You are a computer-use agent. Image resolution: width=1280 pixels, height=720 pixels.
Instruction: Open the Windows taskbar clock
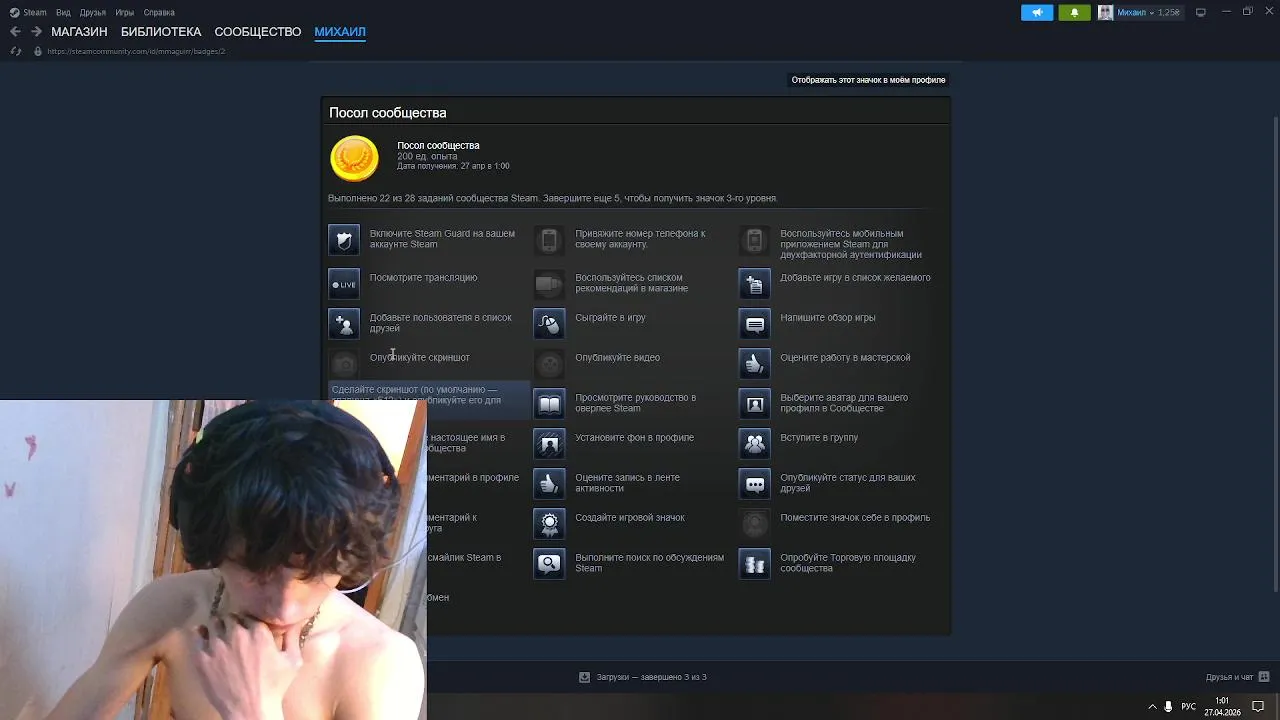click(x=1222, y=707)
